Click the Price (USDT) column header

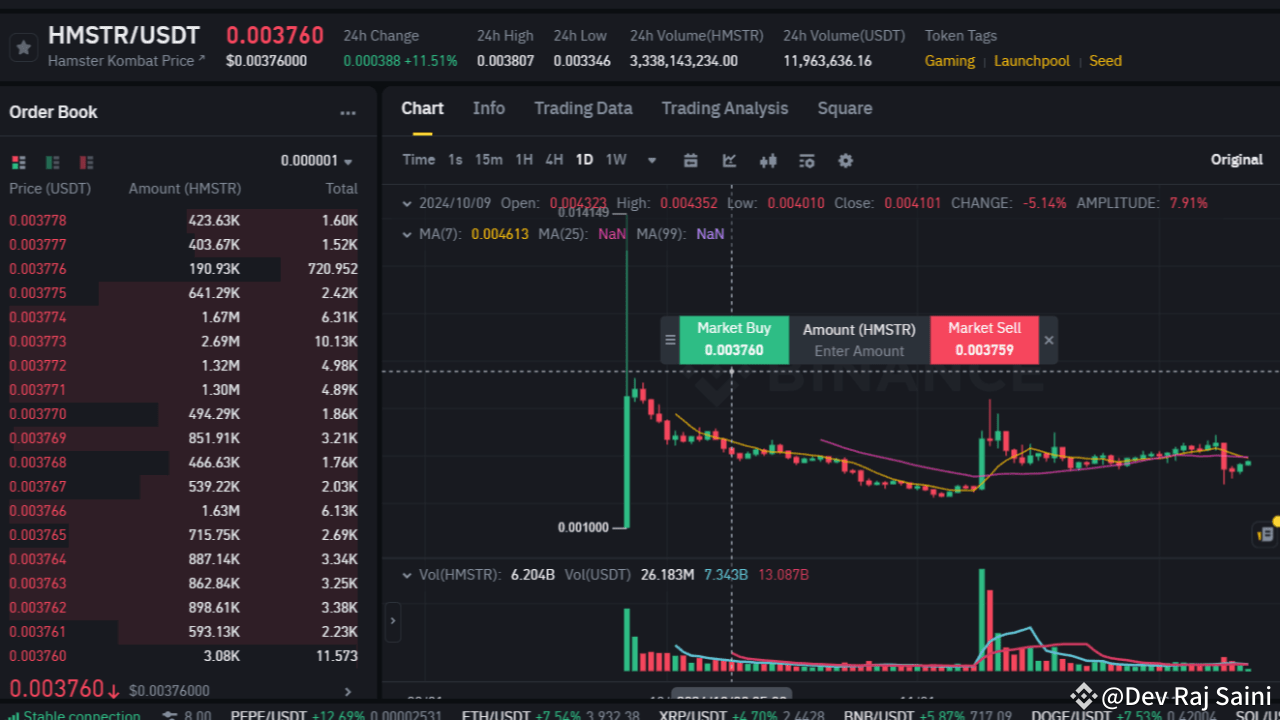[x=50, y=188]
